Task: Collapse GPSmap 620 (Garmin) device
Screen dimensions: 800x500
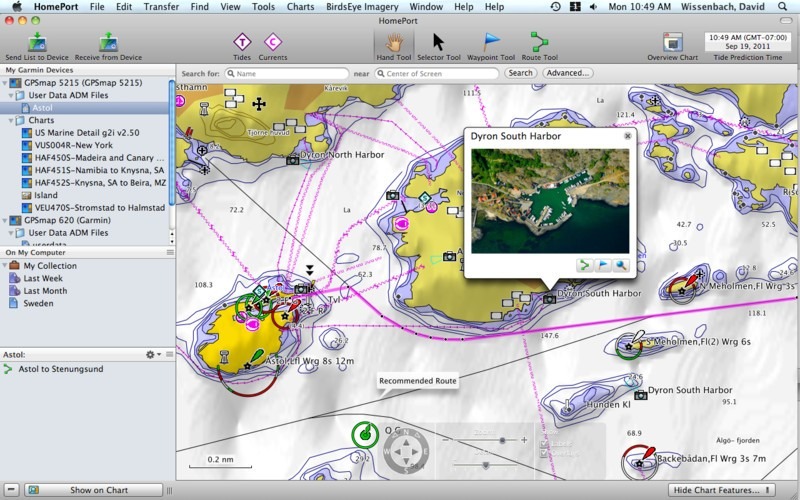Action: [x=5, y=220]
